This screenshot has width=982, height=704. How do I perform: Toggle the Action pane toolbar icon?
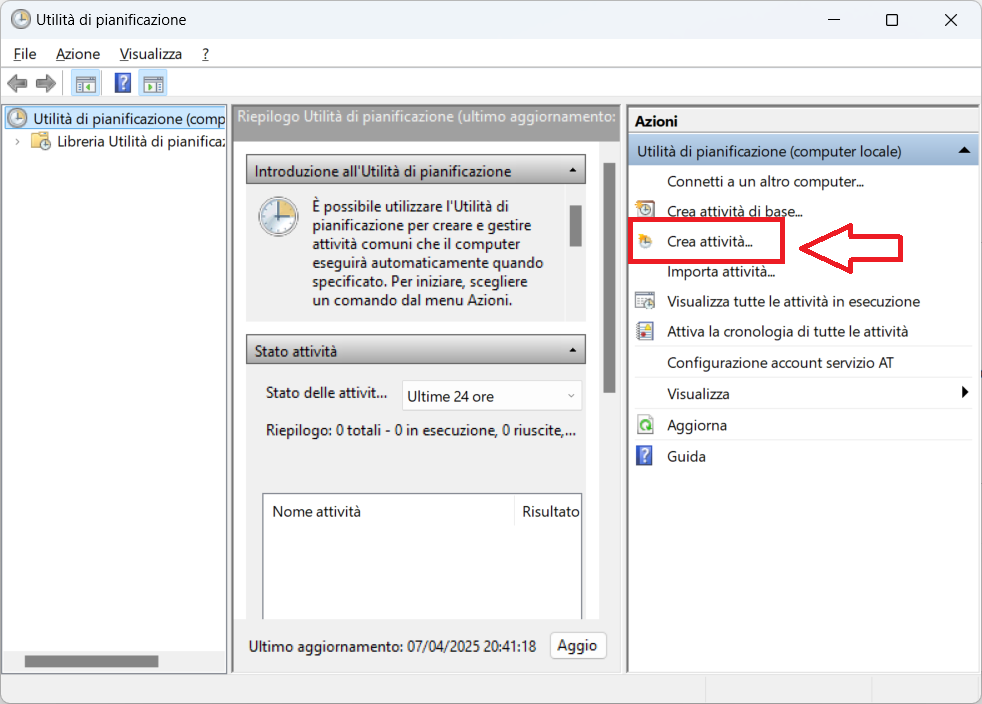pos(153,83)
